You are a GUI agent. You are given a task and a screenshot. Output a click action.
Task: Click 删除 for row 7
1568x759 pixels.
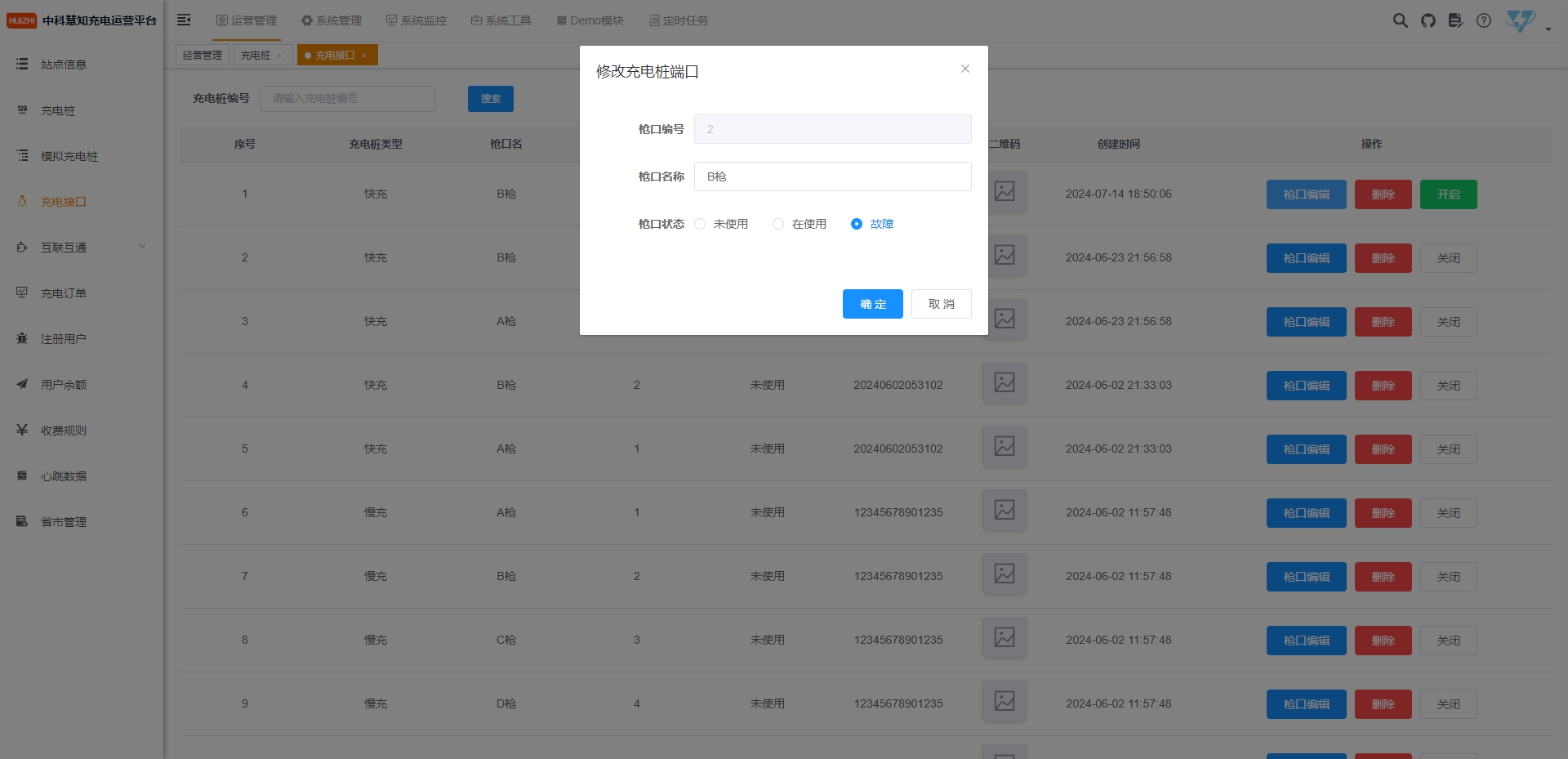tap(1383, 577)
